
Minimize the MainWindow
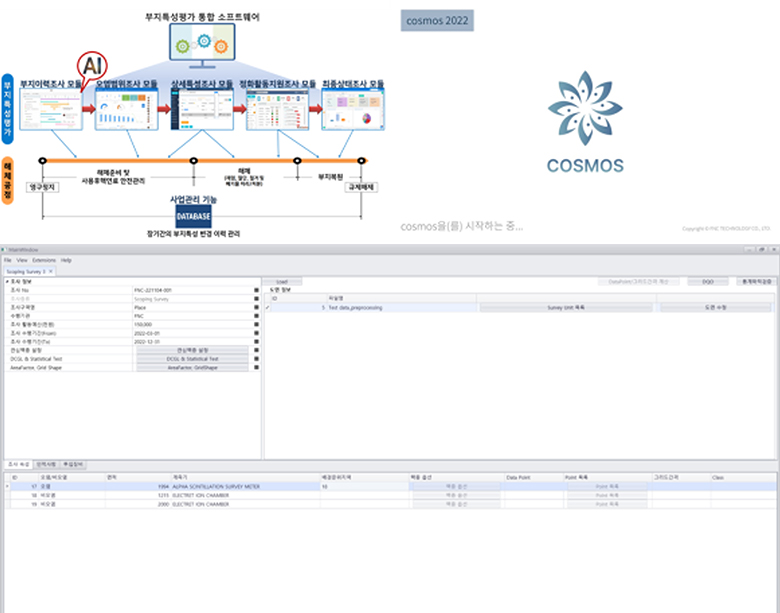(x=750, y=249)
